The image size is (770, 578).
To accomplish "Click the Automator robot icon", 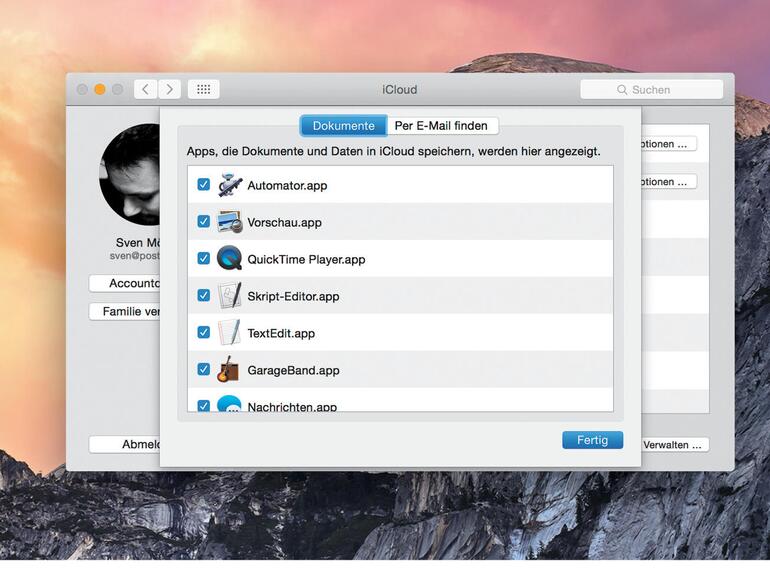I will [x=230, y=185].
